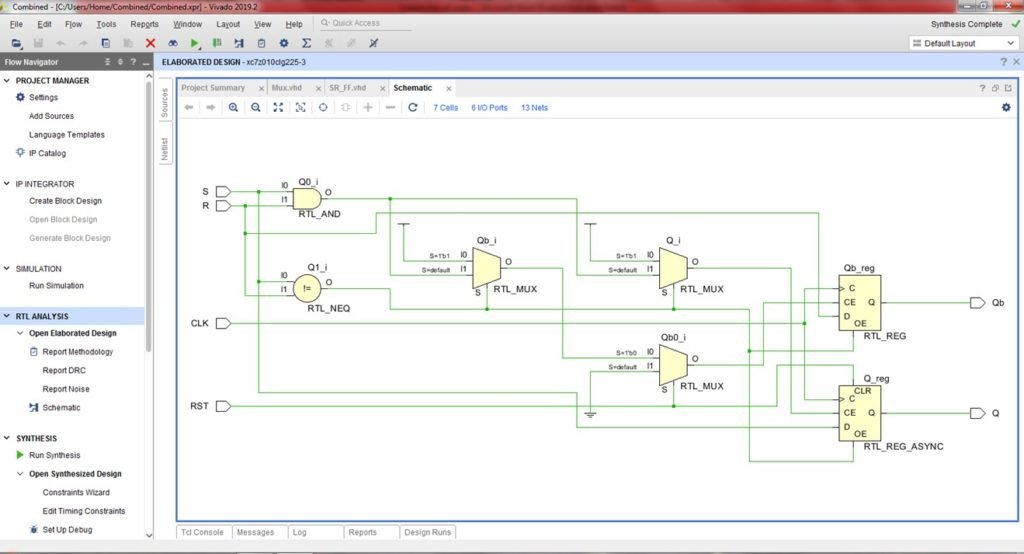Collapse Open Synthesized Design node
Image resolution: width=1024 pixels, height=554 pixels.
20,474
